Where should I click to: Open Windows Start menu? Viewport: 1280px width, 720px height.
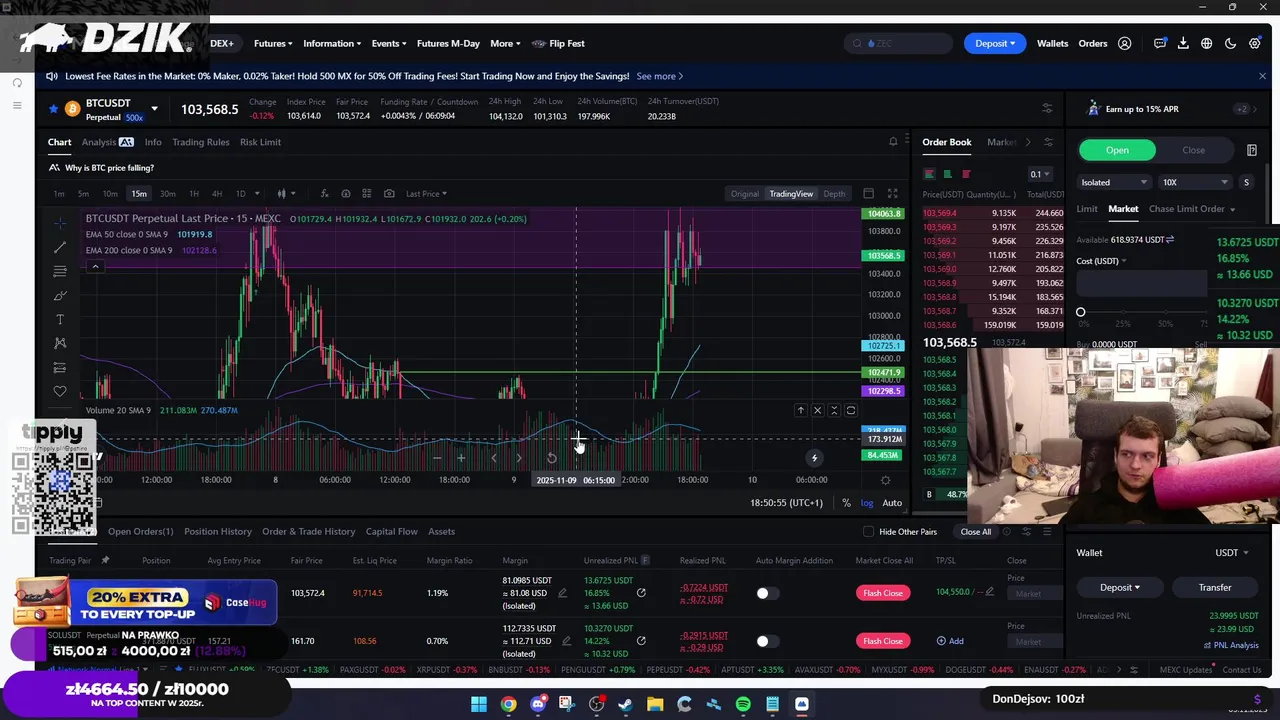coord(479,705)
